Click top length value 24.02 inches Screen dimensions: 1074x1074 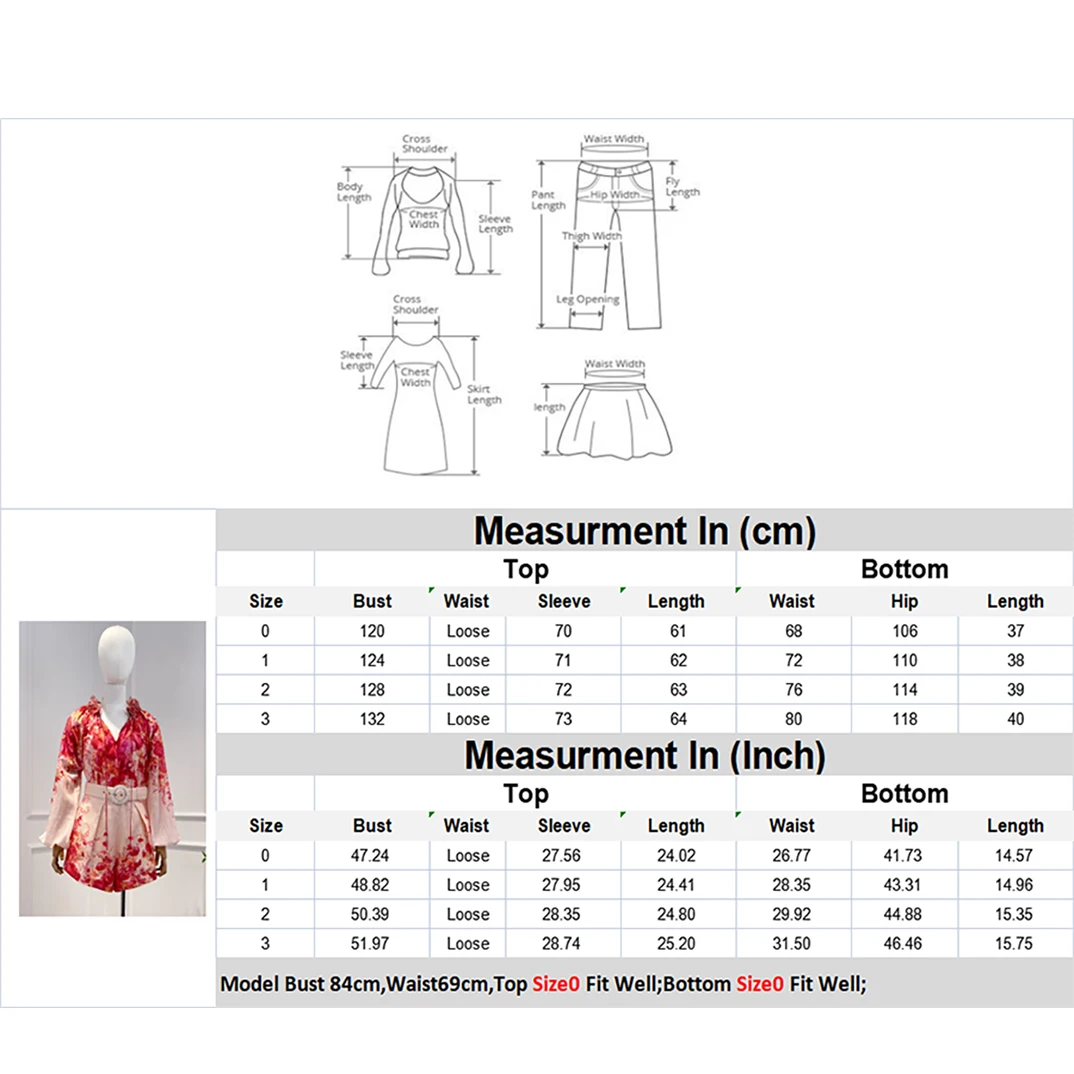[676, 856]
